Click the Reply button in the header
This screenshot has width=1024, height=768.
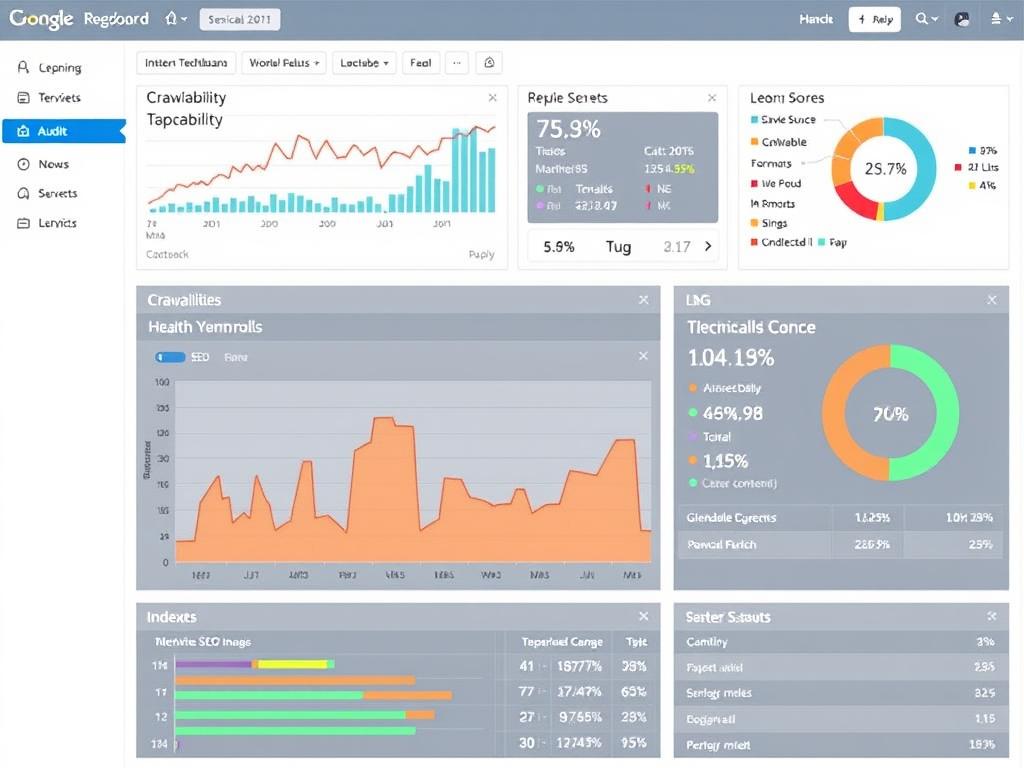(x=875, y=18)
